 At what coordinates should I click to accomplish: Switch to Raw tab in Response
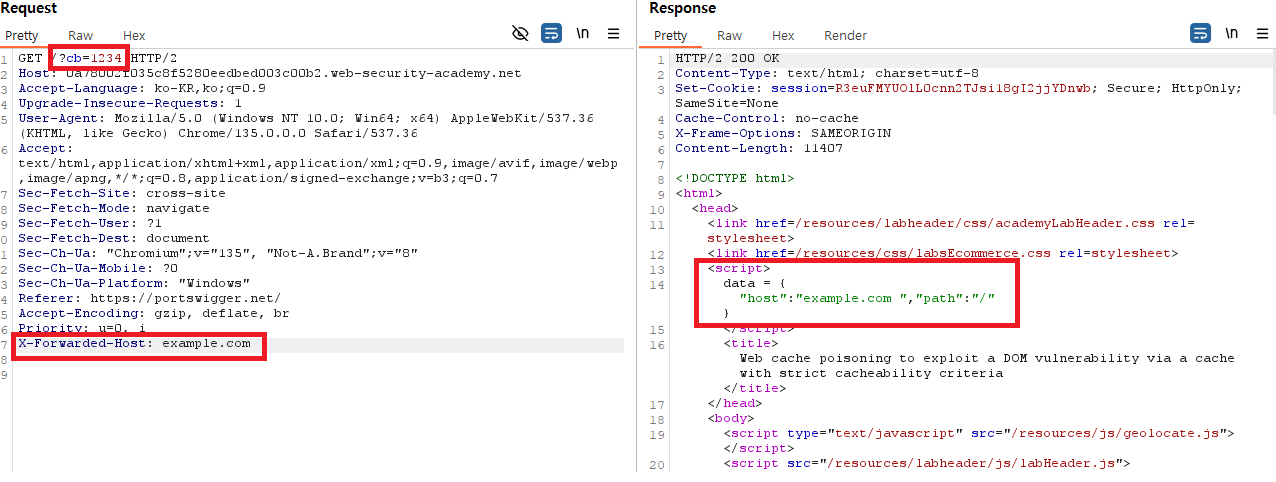point(729,36)
